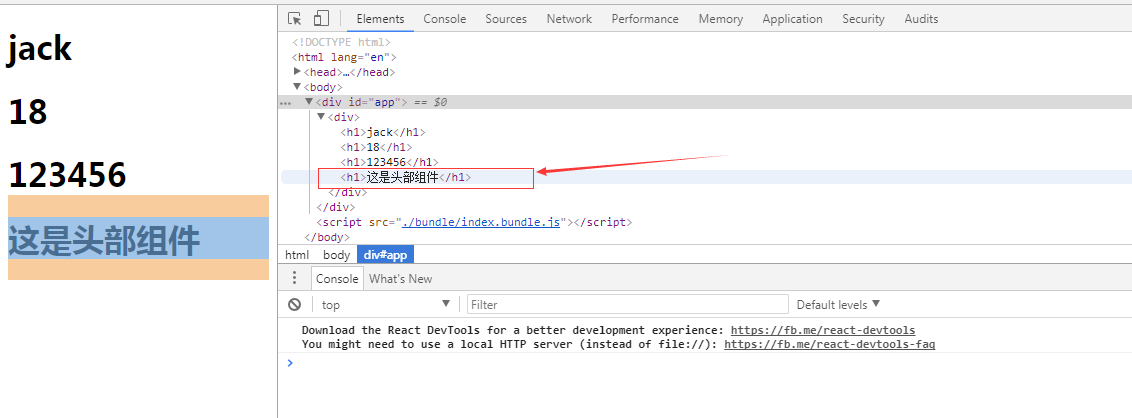Image resolution: width=1132 pixels, height=418 pixels.
Task: Collapse the div#app tree node
Action: tap(310, 102)
